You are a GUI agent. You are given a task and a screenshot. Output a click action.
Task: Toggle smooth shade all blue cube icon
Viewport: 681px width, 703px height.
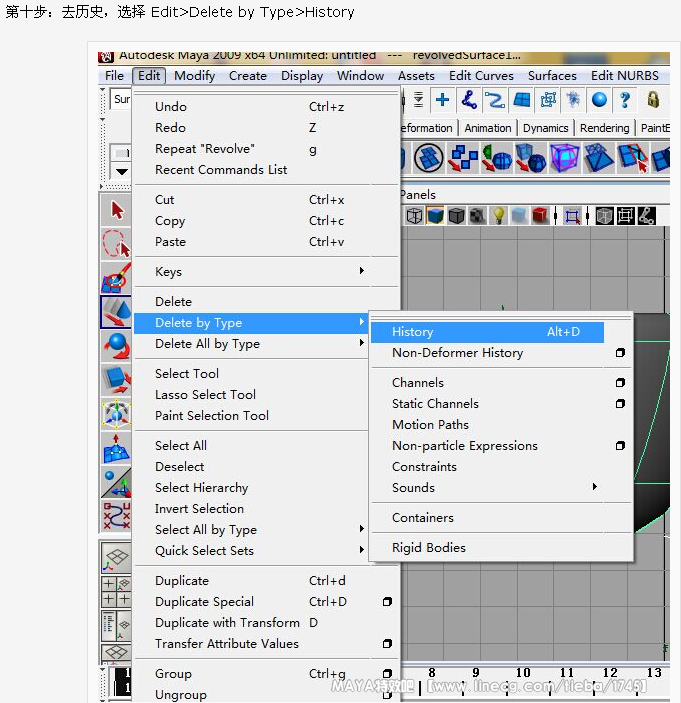(x=435, y=216)
